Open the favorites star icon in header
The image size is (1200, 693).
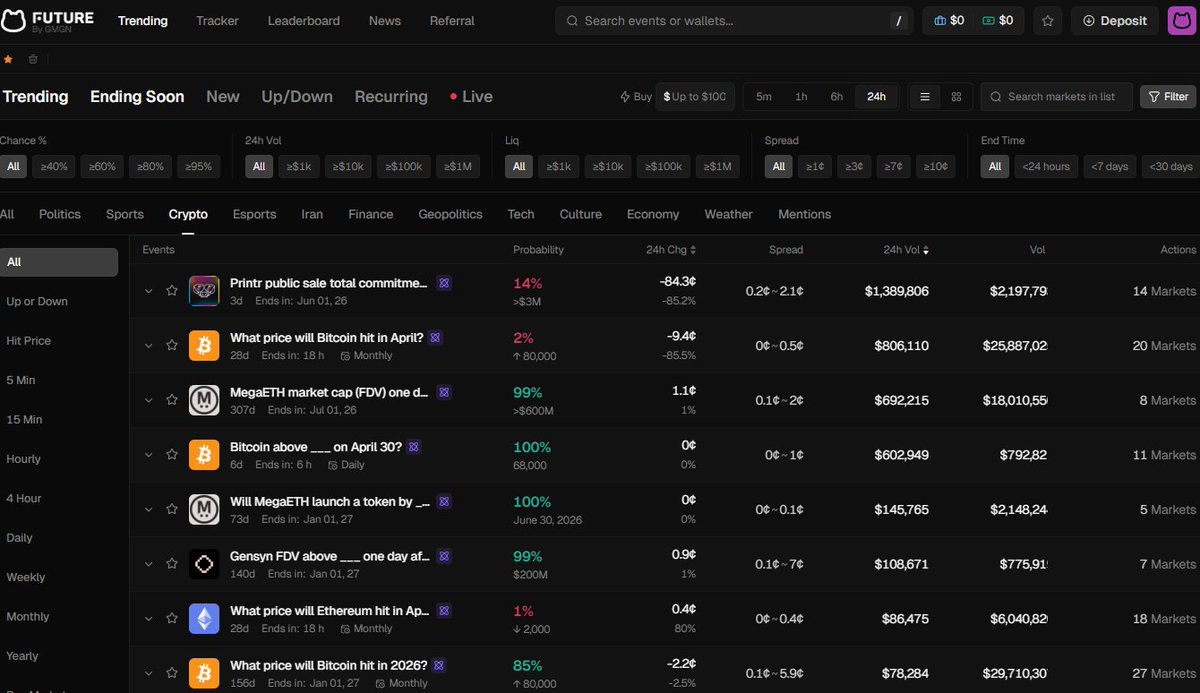pos(1047,20)
